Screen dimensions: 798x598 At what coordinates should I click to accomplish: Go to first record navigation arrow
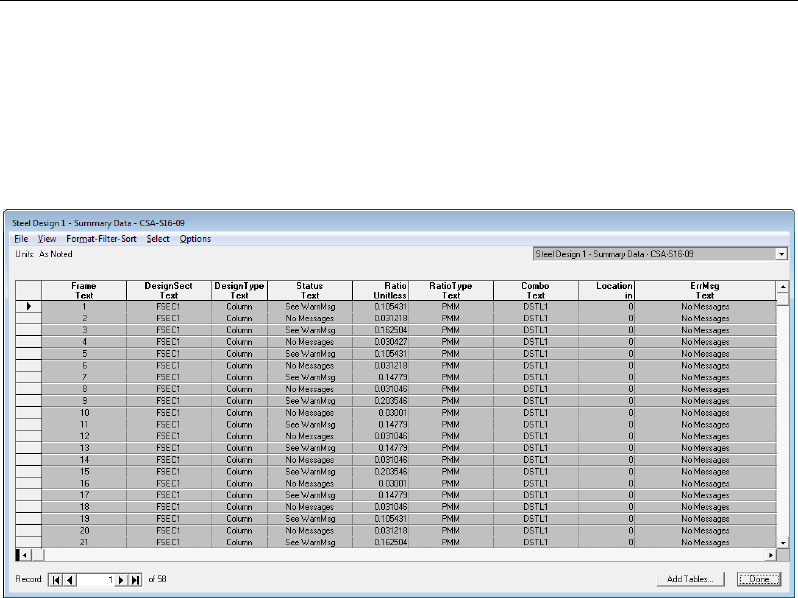tap(56, 580)
